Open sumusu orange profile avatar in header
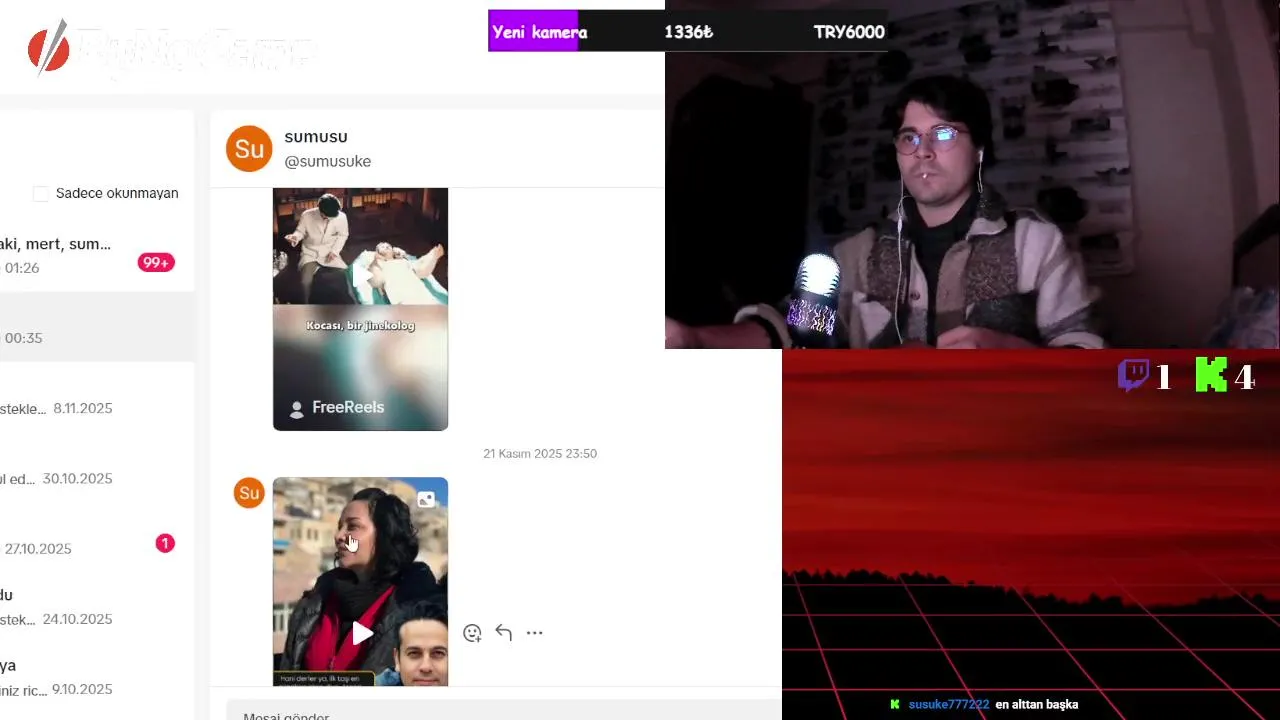This screenshot has height=720, width=1280. 249,149
